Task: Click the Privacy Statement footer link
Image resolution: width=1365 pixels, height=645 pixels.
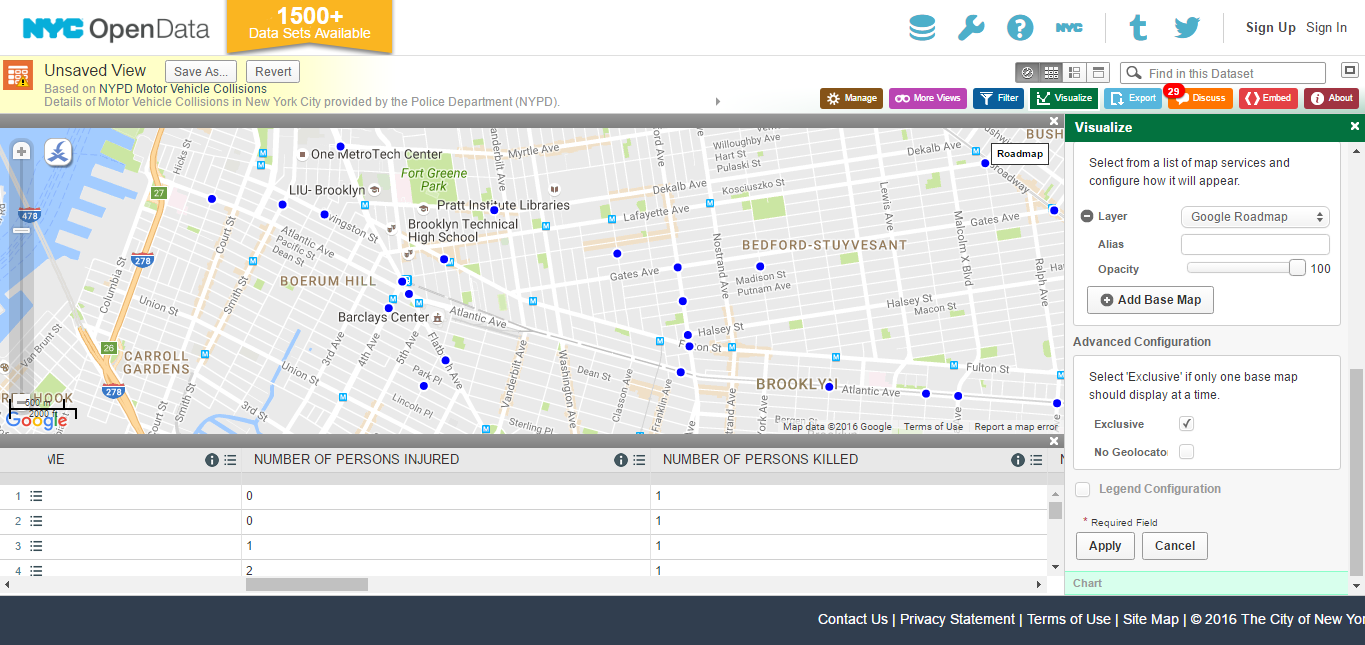Action: point(957,619)
